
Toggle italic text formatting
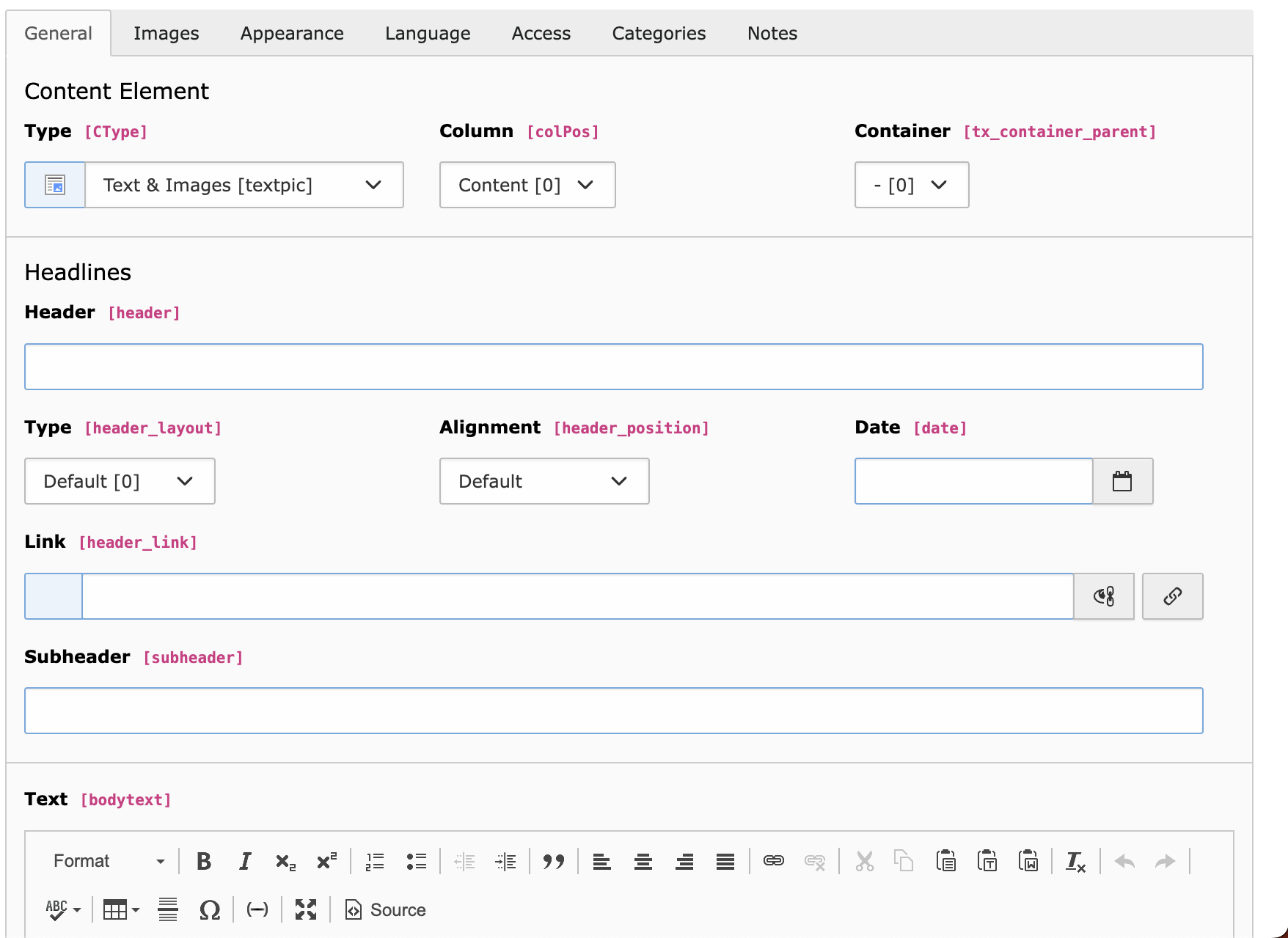point(245,861)
